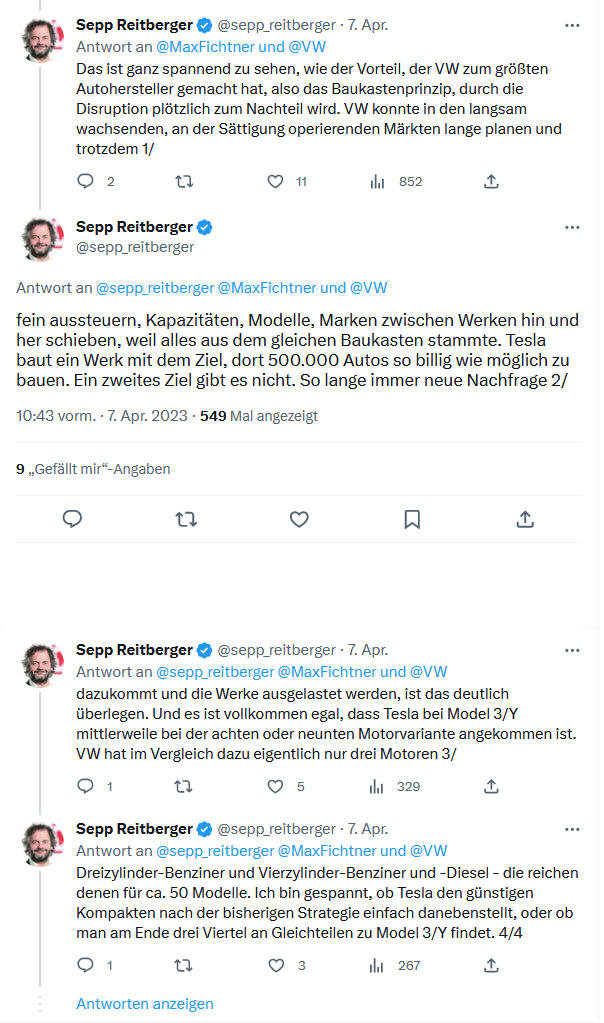Retweet the main tweet ending in 2/
This screenshot has height=1023, width=604.
[186, 519]
